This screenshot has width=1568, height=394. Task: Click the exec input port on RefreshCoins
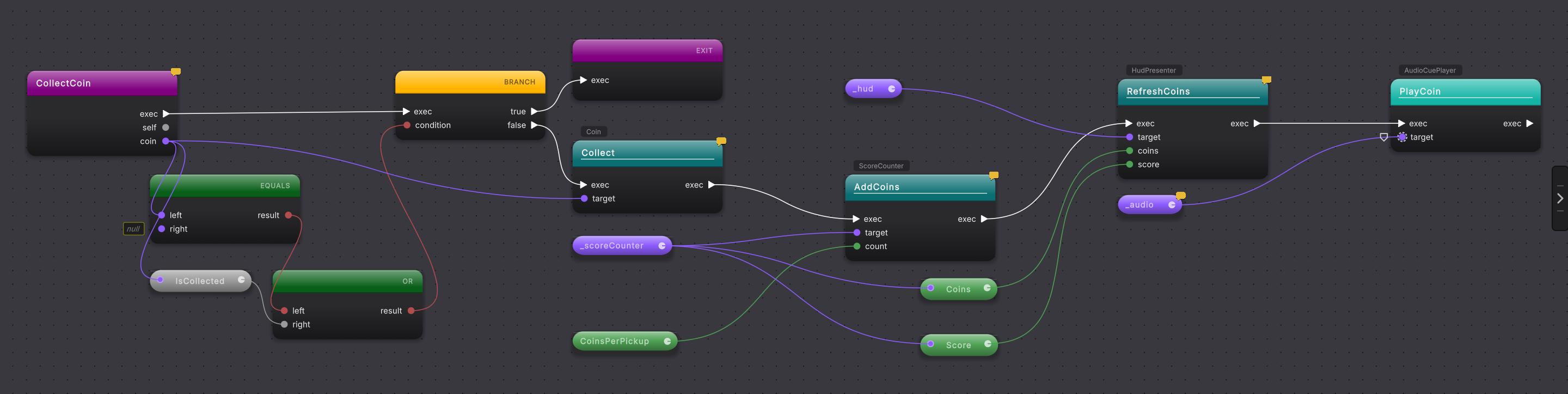[x=1129, y=124]
